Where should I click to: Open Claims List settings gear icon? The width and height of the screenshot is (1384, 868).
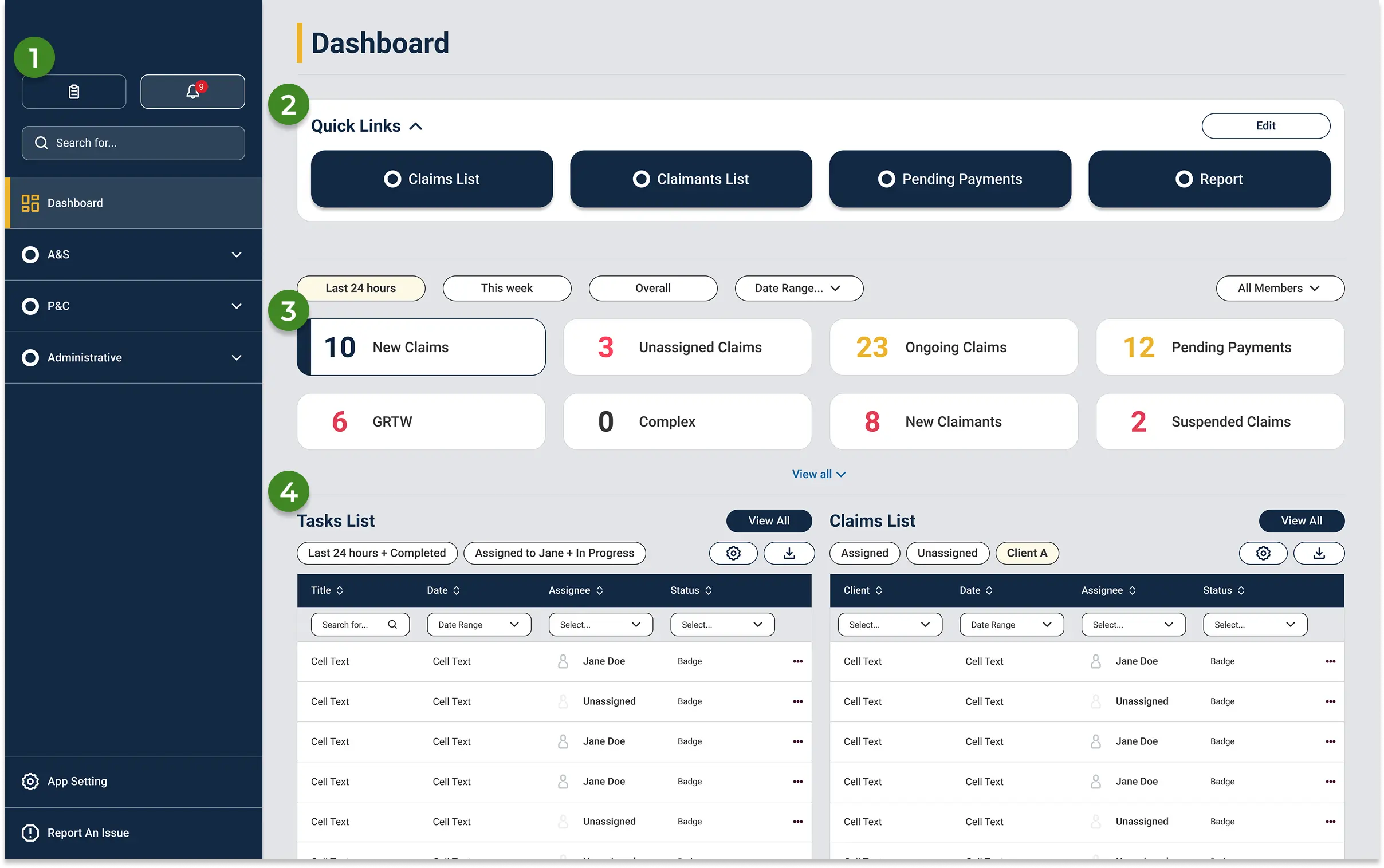(1263, 553)
